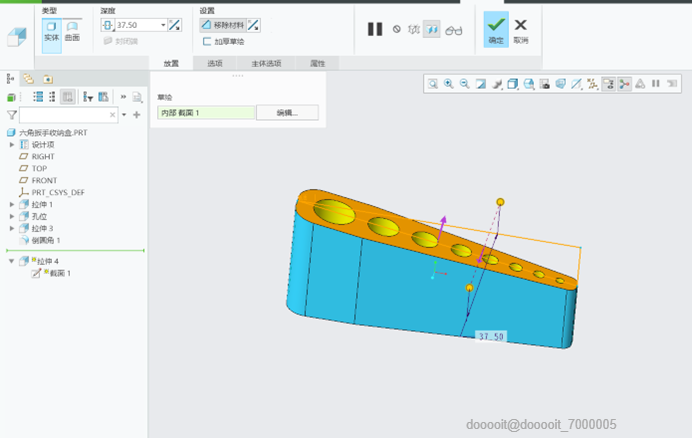Flip depth direction next to depth value
This screenshot has width=692, height=438.
point(175,25)
